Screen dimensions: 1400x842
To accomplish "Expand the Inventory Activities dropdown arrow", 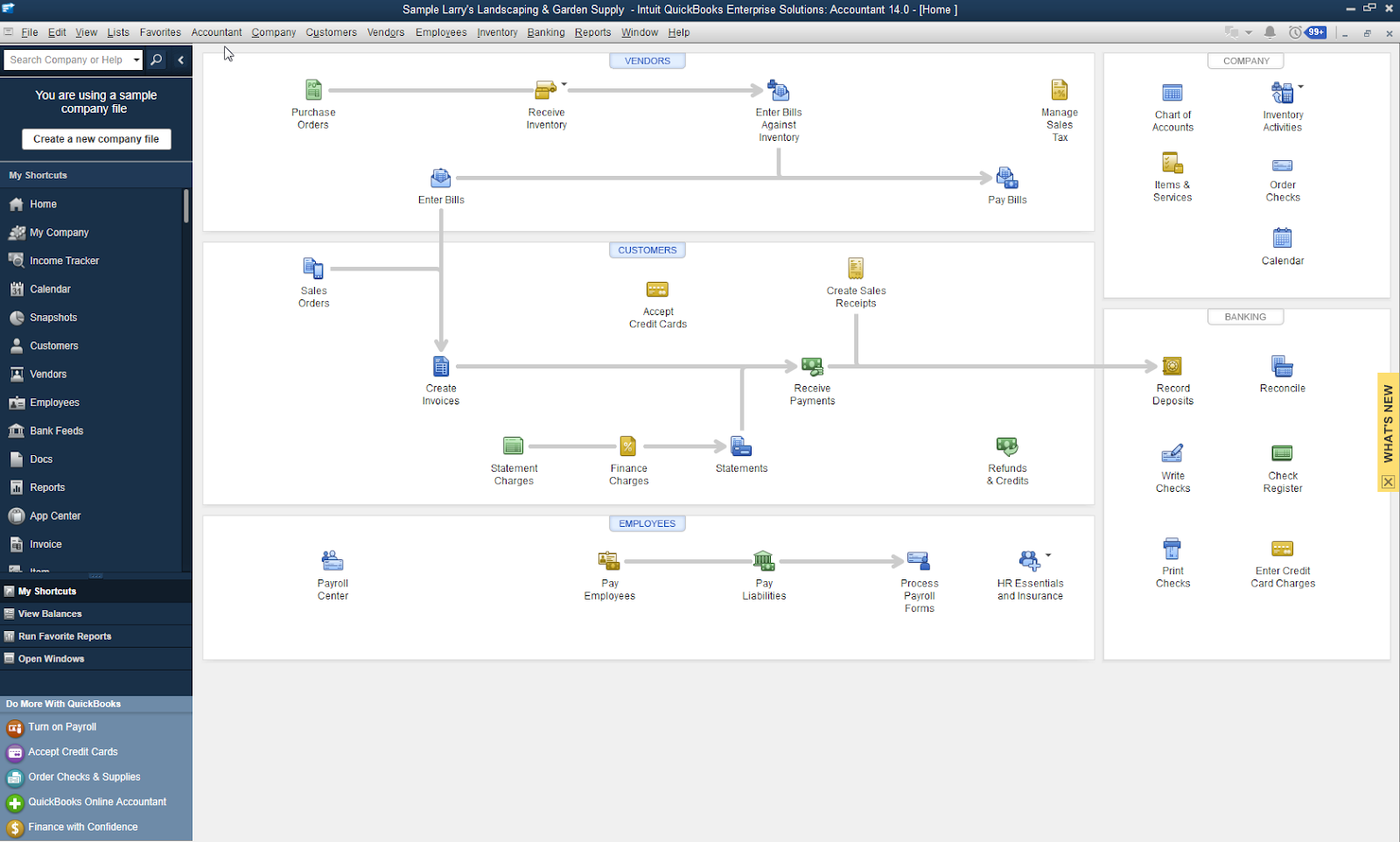I will tap(1301, 86).
